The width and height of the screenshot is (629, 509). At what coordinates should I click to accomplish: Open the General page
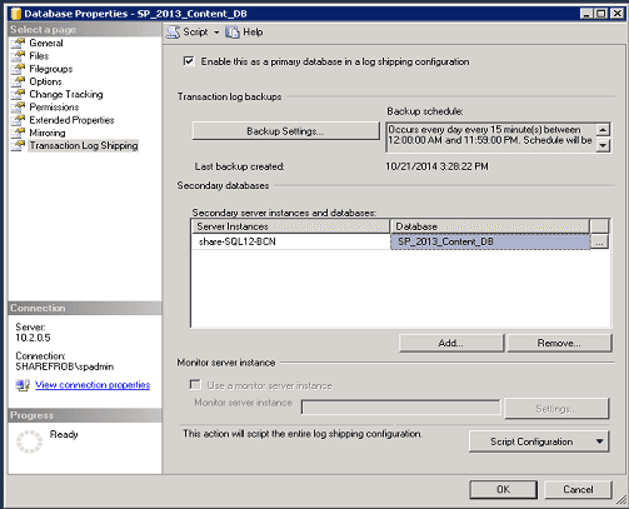(x=46, y=43)
